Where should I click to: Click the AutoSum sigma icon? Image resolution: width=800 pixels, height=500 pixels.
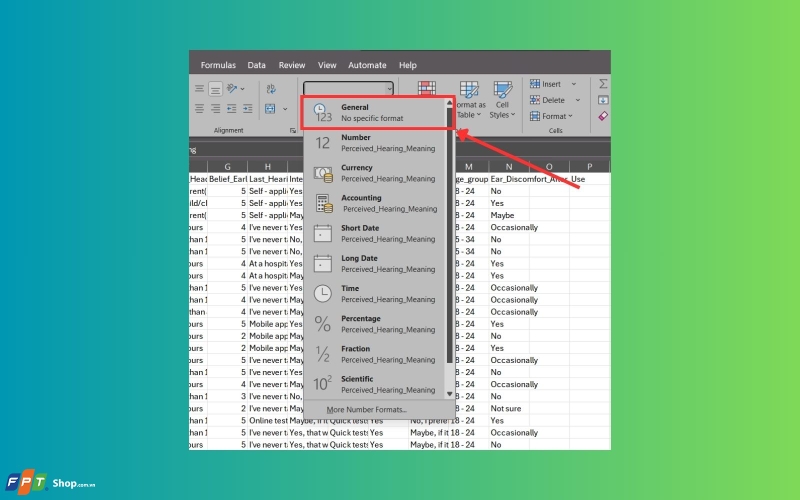603,83
